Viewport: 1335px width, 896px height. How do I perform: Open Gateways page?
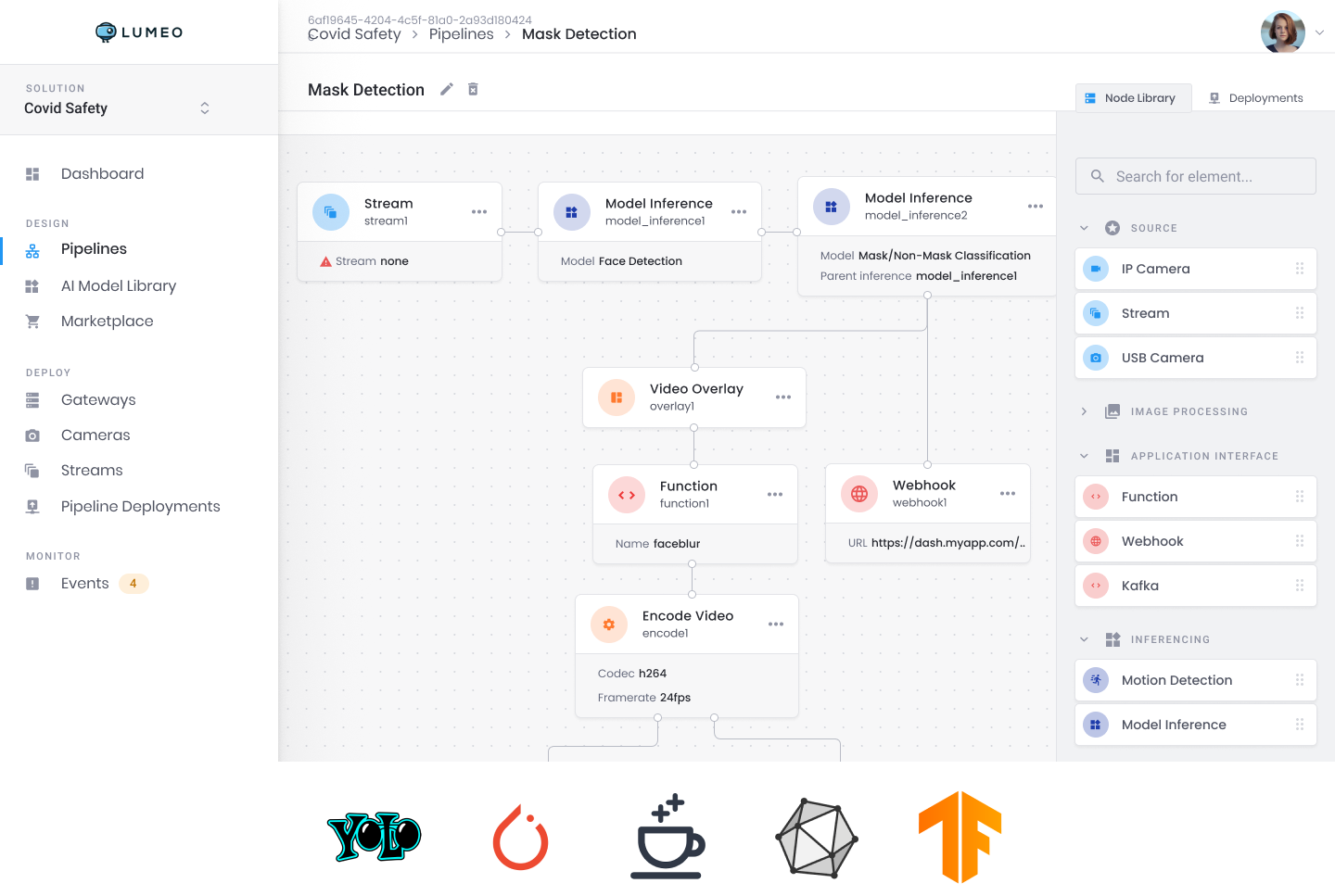click(98, 400)
